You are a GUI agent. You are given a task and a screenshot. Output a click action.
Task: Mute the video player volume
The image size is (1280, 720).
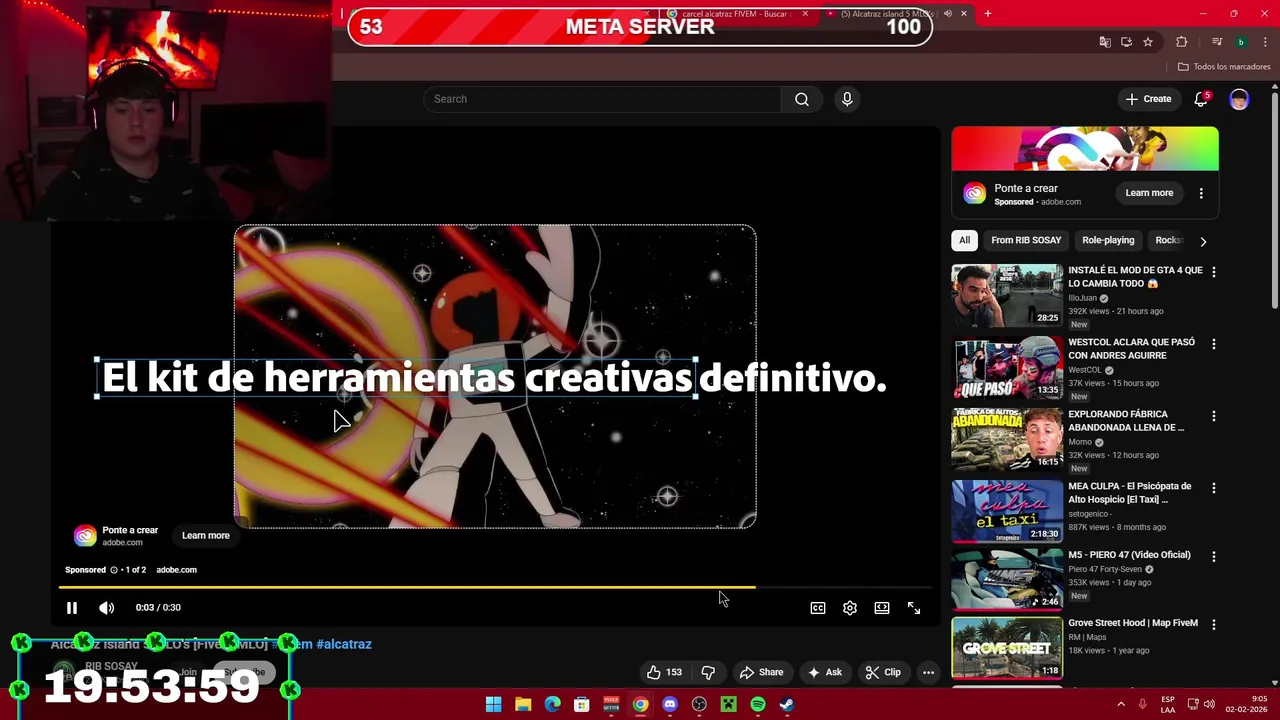tap(106, 607)
